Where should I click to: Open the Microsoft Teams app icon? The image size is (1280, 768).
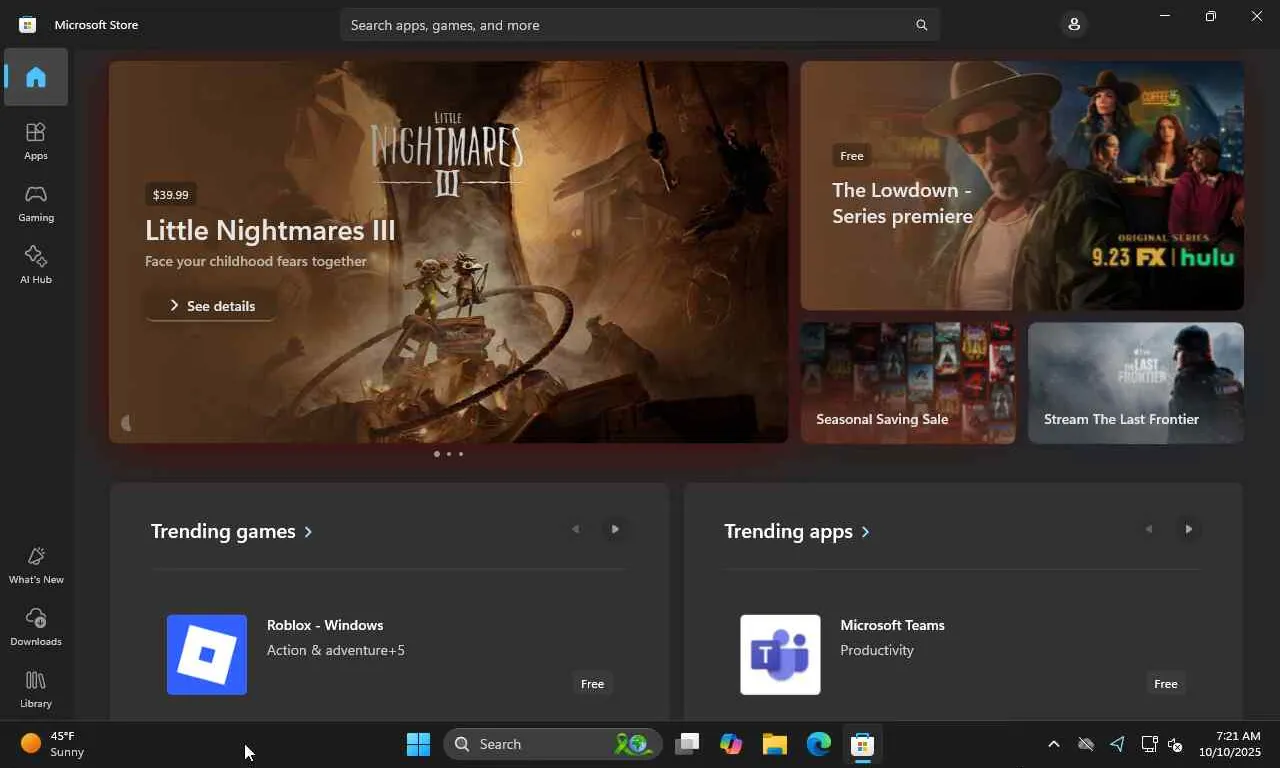[780, 654]
